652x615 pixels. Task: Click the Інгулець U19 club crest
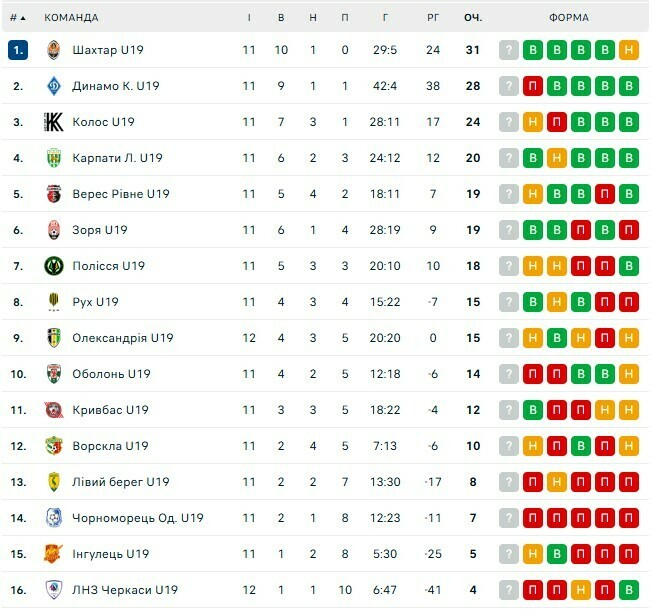[54, 554]
